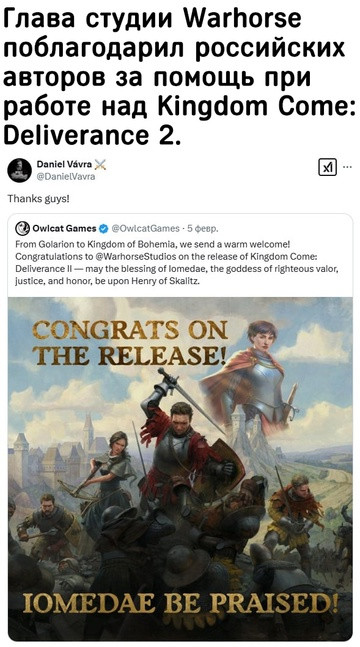Click the 5 февр. tweet date
The width and height of the screenshot is (360, 647).
[x=203, y=228]
